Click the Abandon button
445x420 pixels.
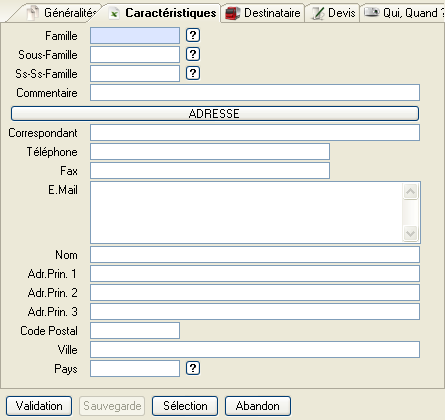pyautogui.click(x=258, y=406)
